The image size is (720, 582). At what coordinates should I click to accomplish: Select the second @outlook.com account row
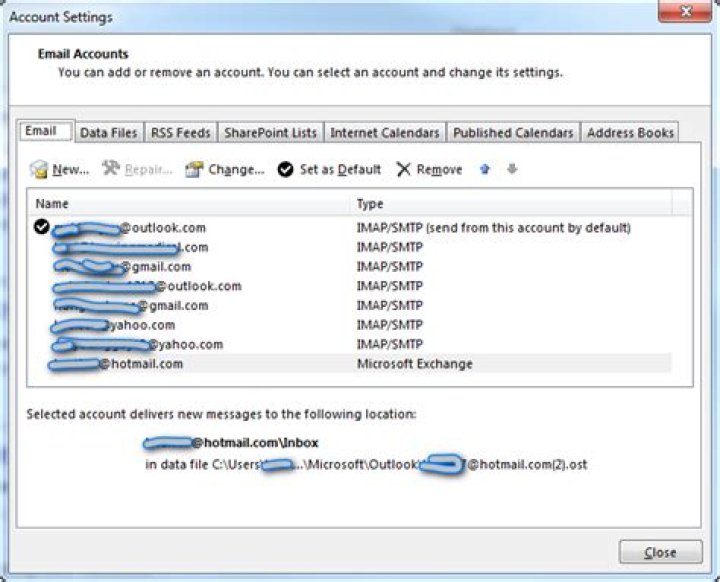350,286
